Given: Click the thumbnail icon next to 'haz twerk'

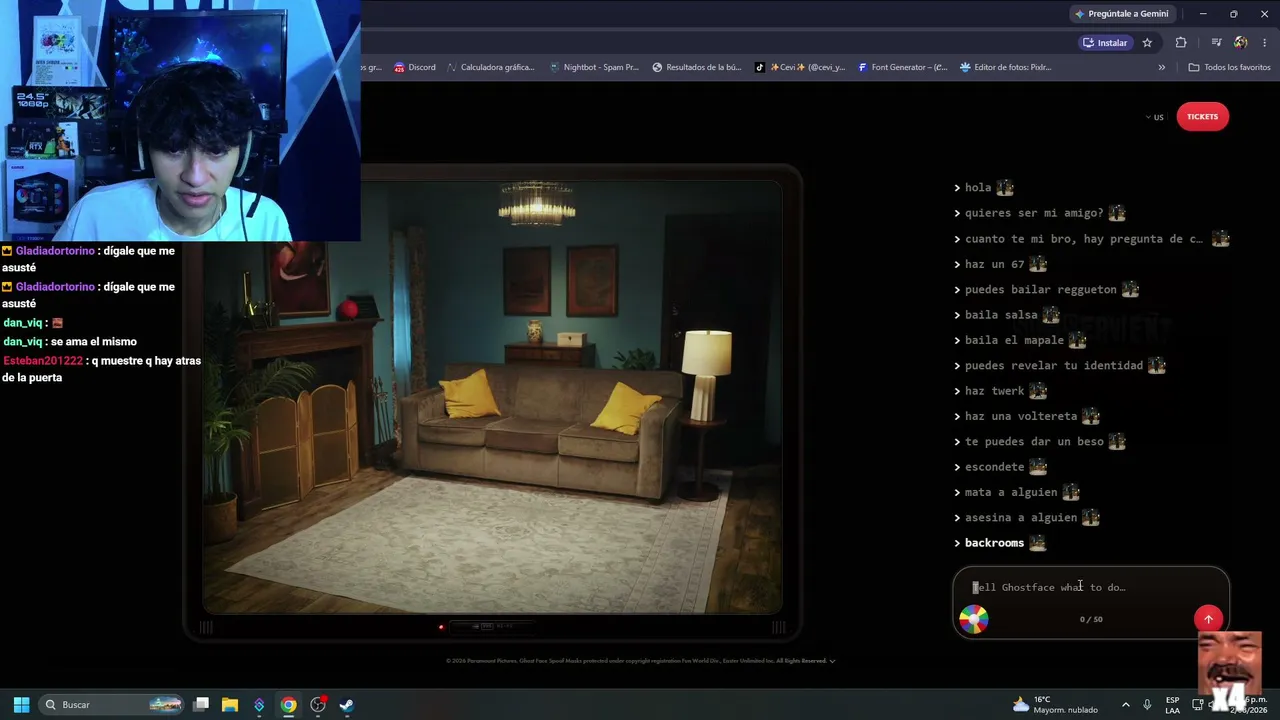Looking at the screenshot, I should [1038, 391].
